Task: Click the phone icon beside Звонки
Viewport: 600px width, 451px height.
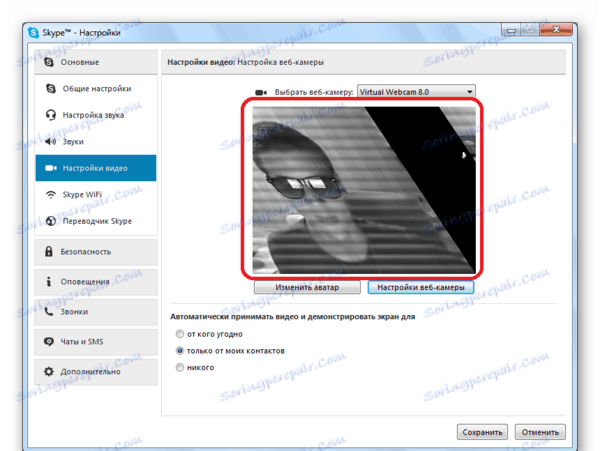Action: click(49, 311)
